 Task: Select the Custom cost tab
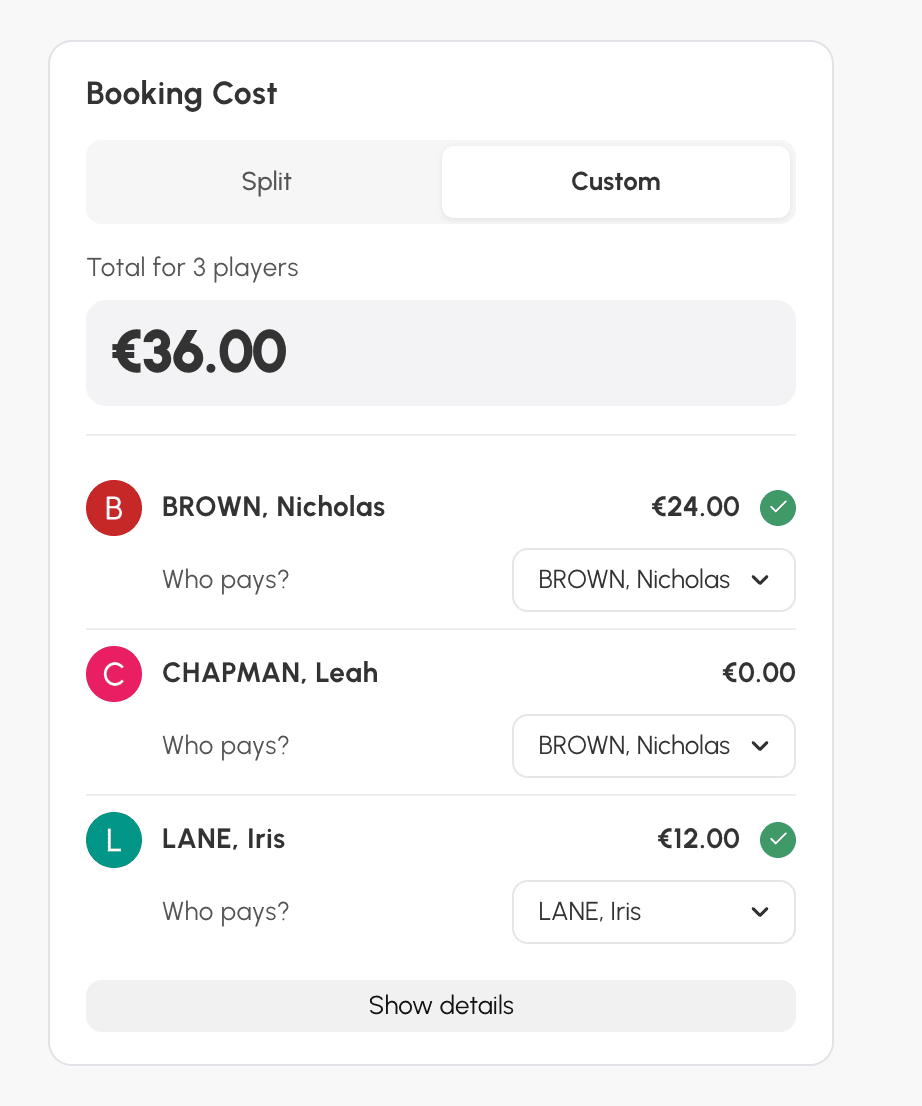click(x=616, y=182)
